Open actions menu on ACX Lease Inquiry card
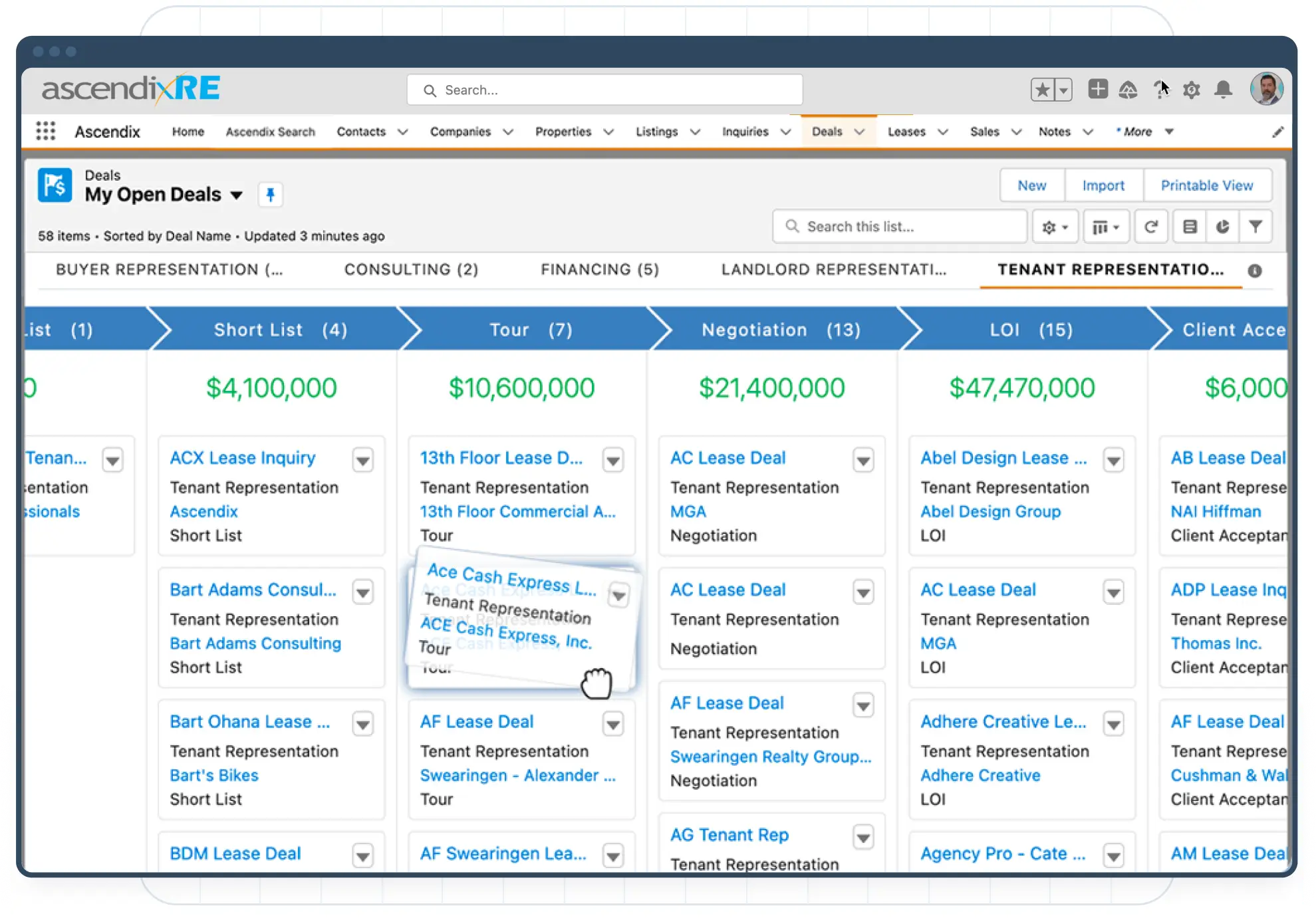Screen dimensions: 1316x920 363,460
